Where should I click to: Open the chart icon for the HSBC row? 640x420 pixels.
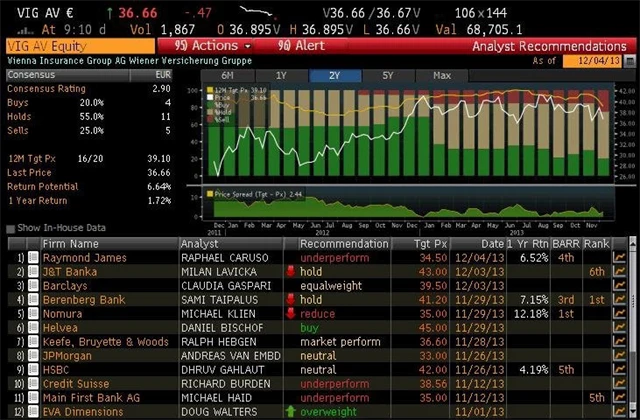(618, 369)
